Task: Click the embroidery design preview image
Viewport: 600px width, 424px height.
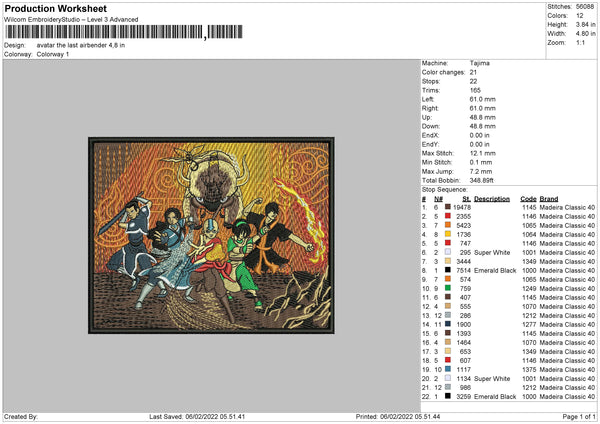Action: (211, 235)
